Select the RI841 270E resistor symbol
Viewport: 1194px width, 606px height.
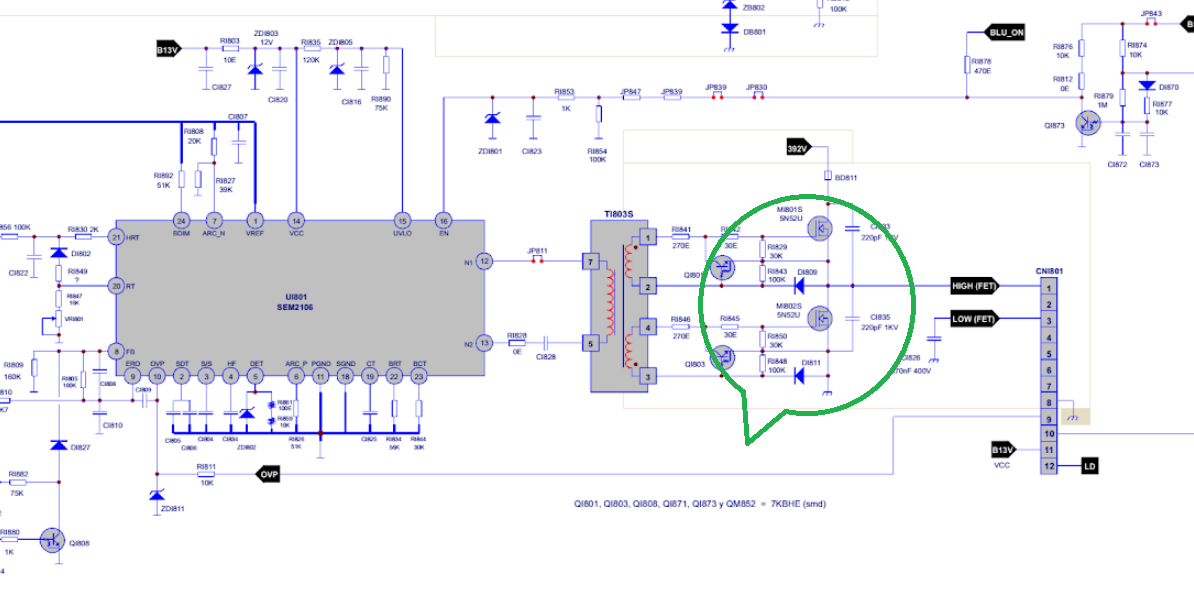pos(681,238)
